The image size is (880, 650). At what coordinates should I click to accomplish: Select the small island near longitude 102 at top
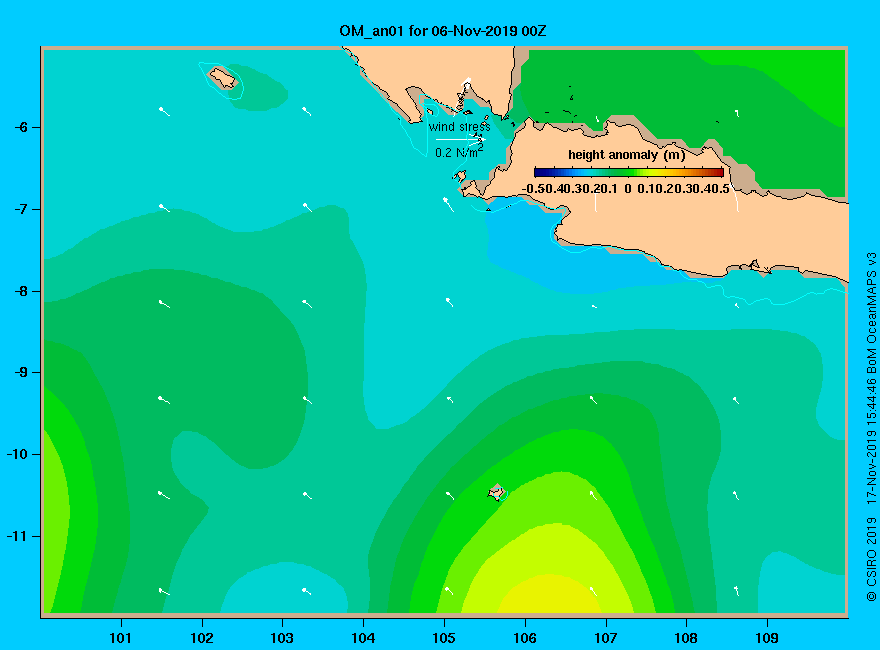pos(223,77)
